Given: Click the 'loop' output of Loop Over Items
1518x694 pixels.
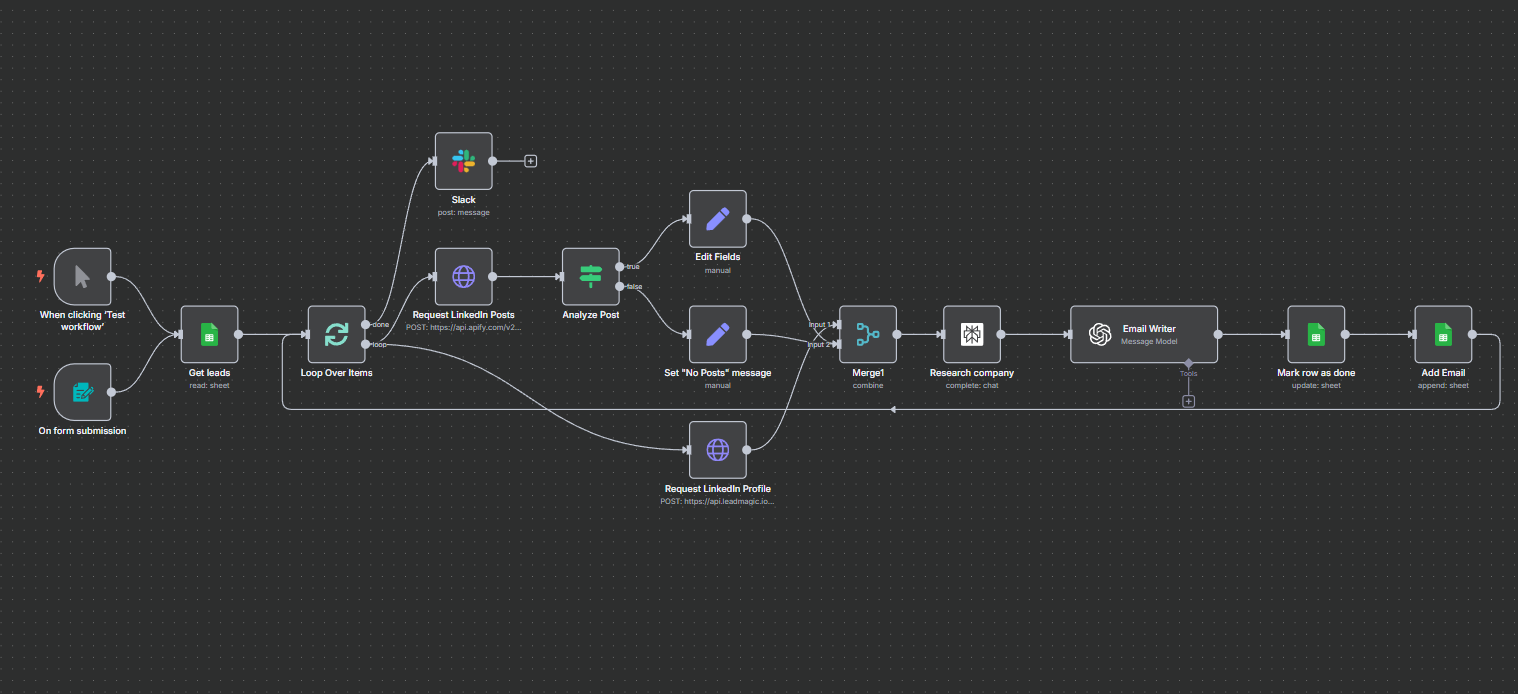Looking at the screenshot, I should (366, 344).
